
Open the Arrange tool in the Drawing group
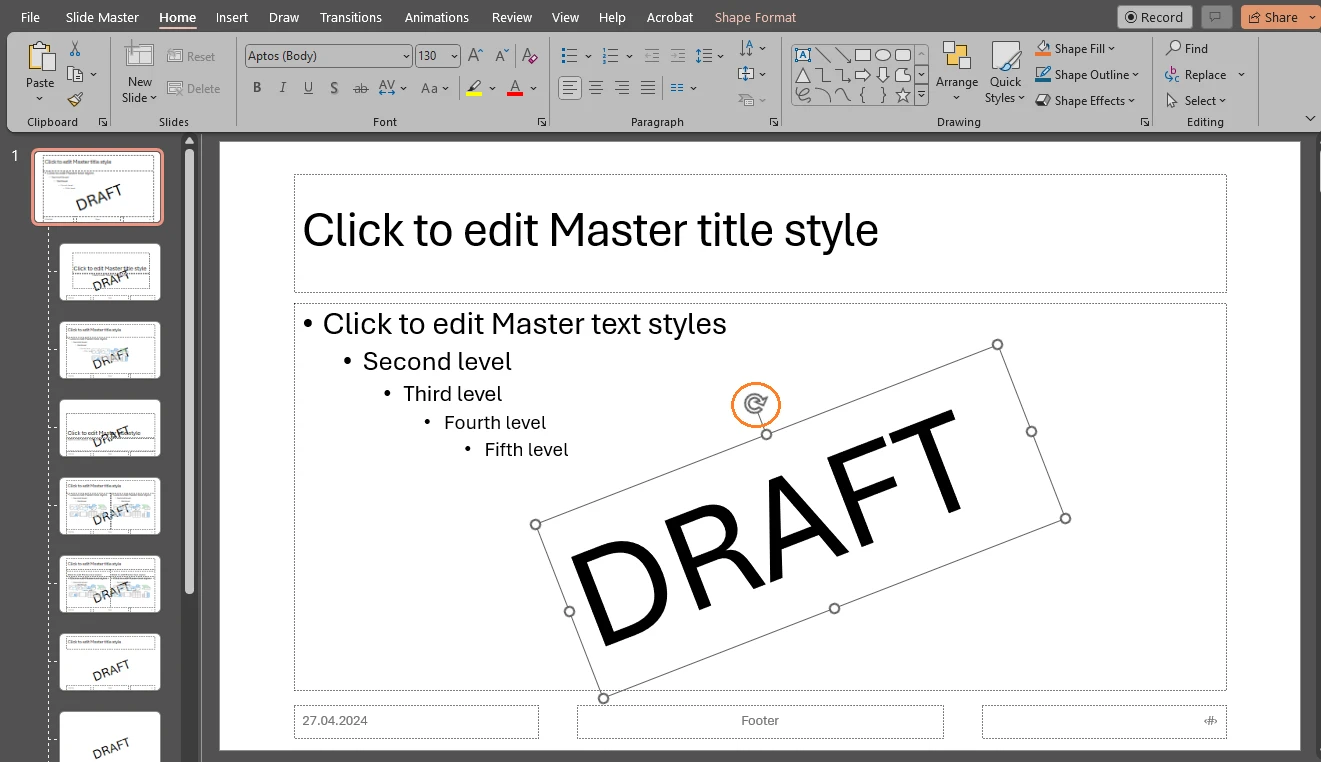pos(957,71)
